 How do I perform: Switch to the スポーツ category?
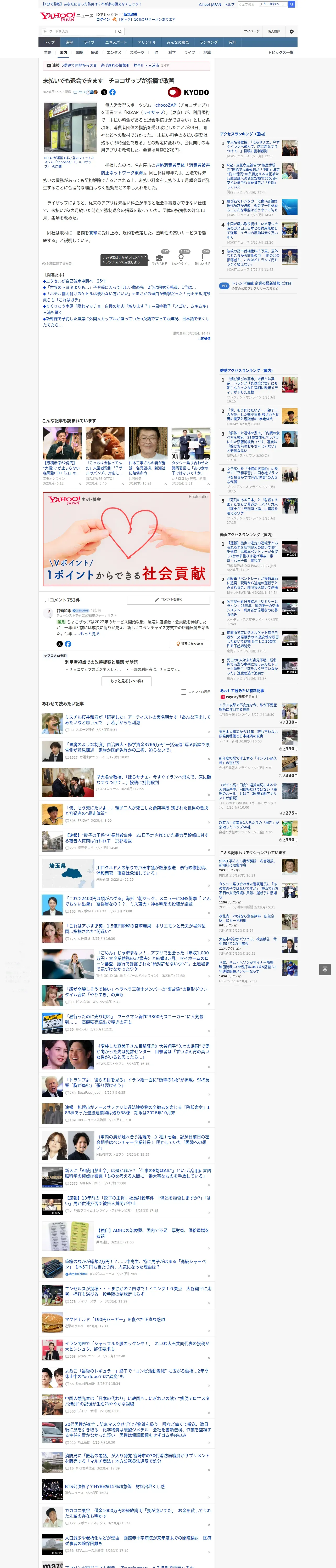click(x=137, y=52)
